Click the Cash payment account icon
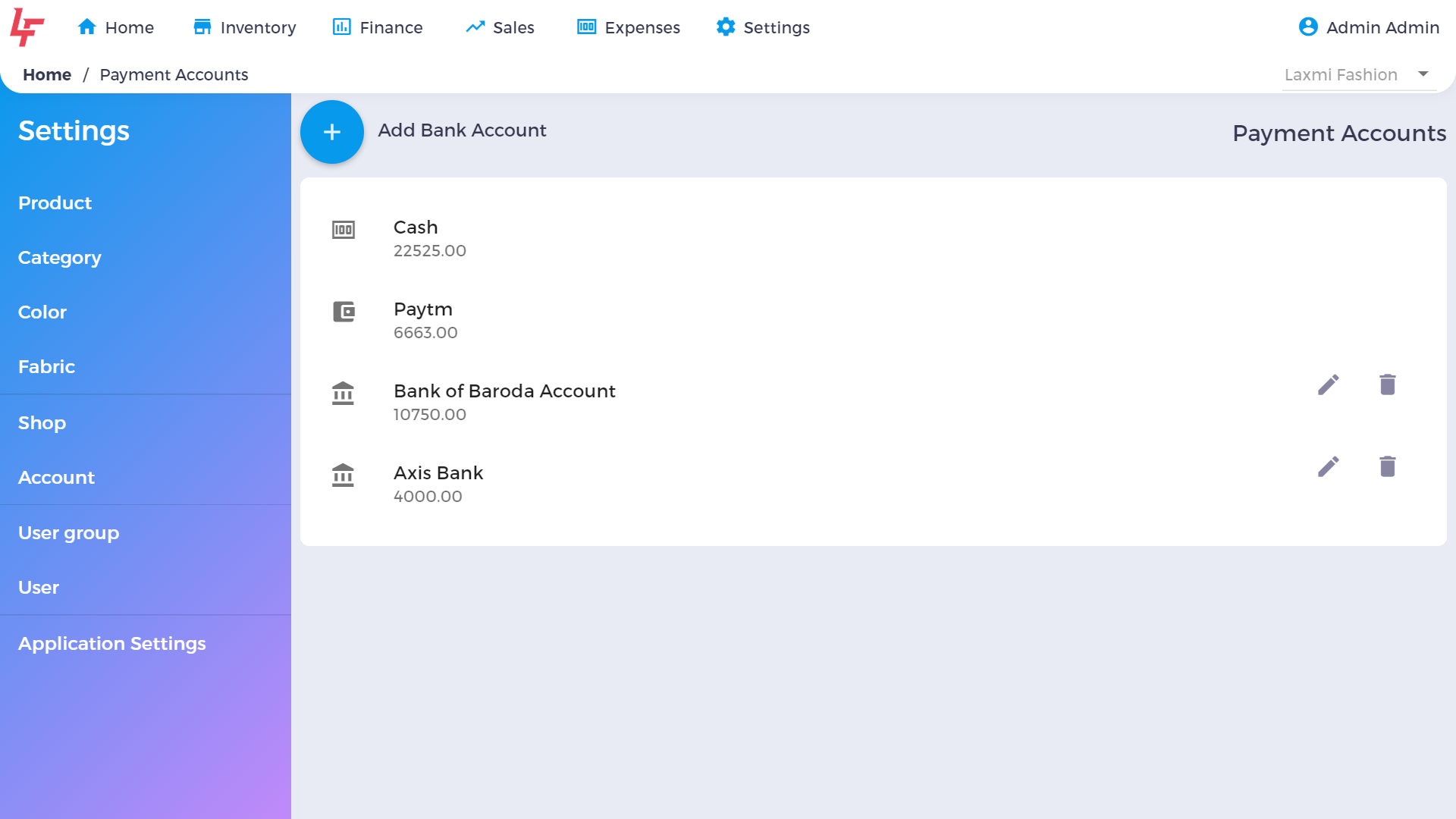This screenshot has height=819, width=1456. (x=343, y=229)
